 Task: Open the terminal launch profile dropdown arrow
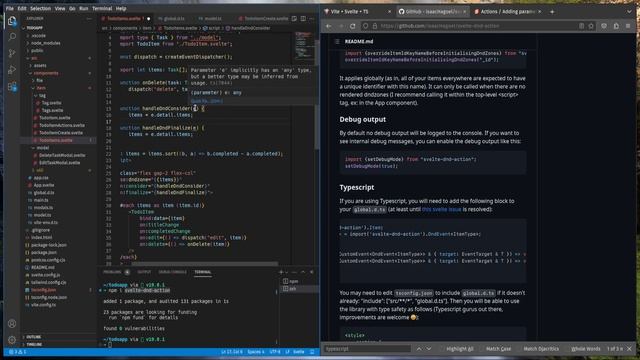(287, 272)
